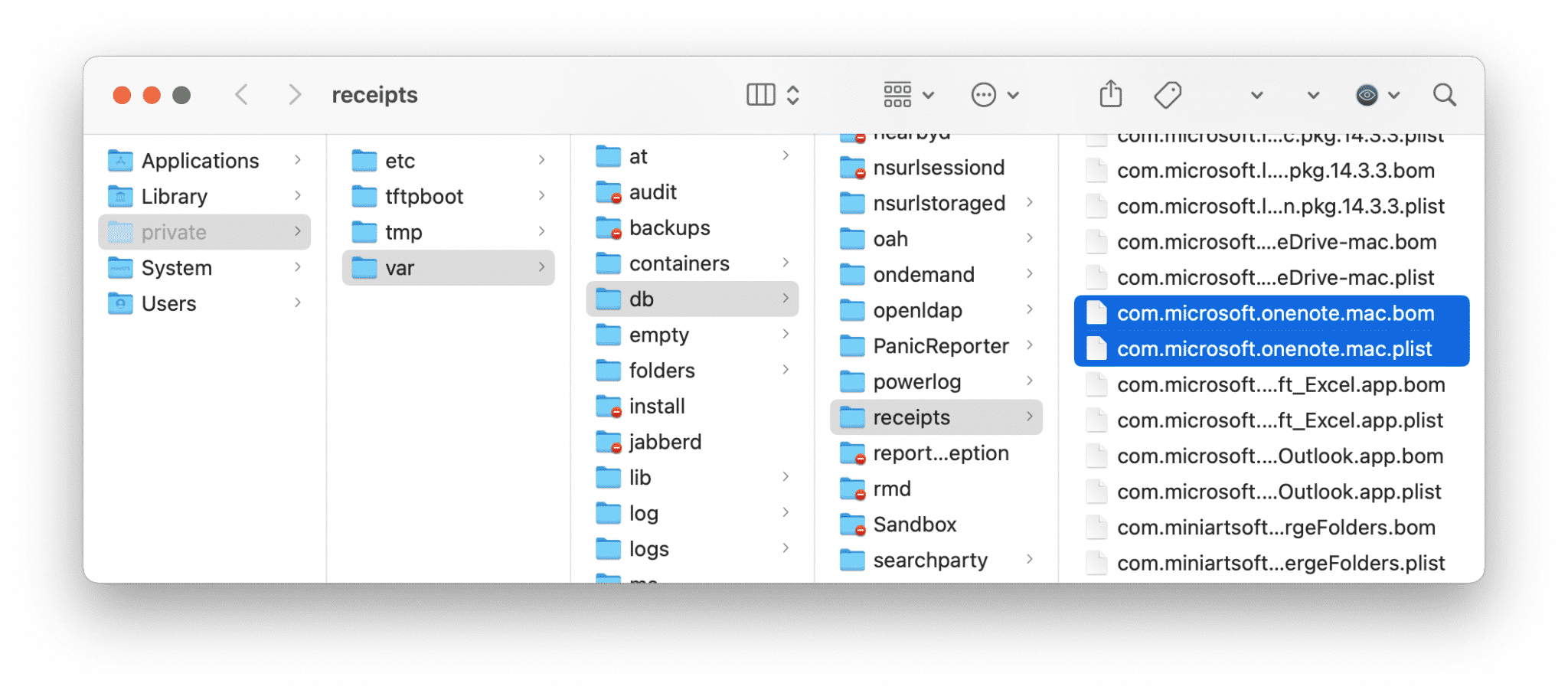Select the PanicReporter folder
1568x693 pixels.
tap(936, 346)
